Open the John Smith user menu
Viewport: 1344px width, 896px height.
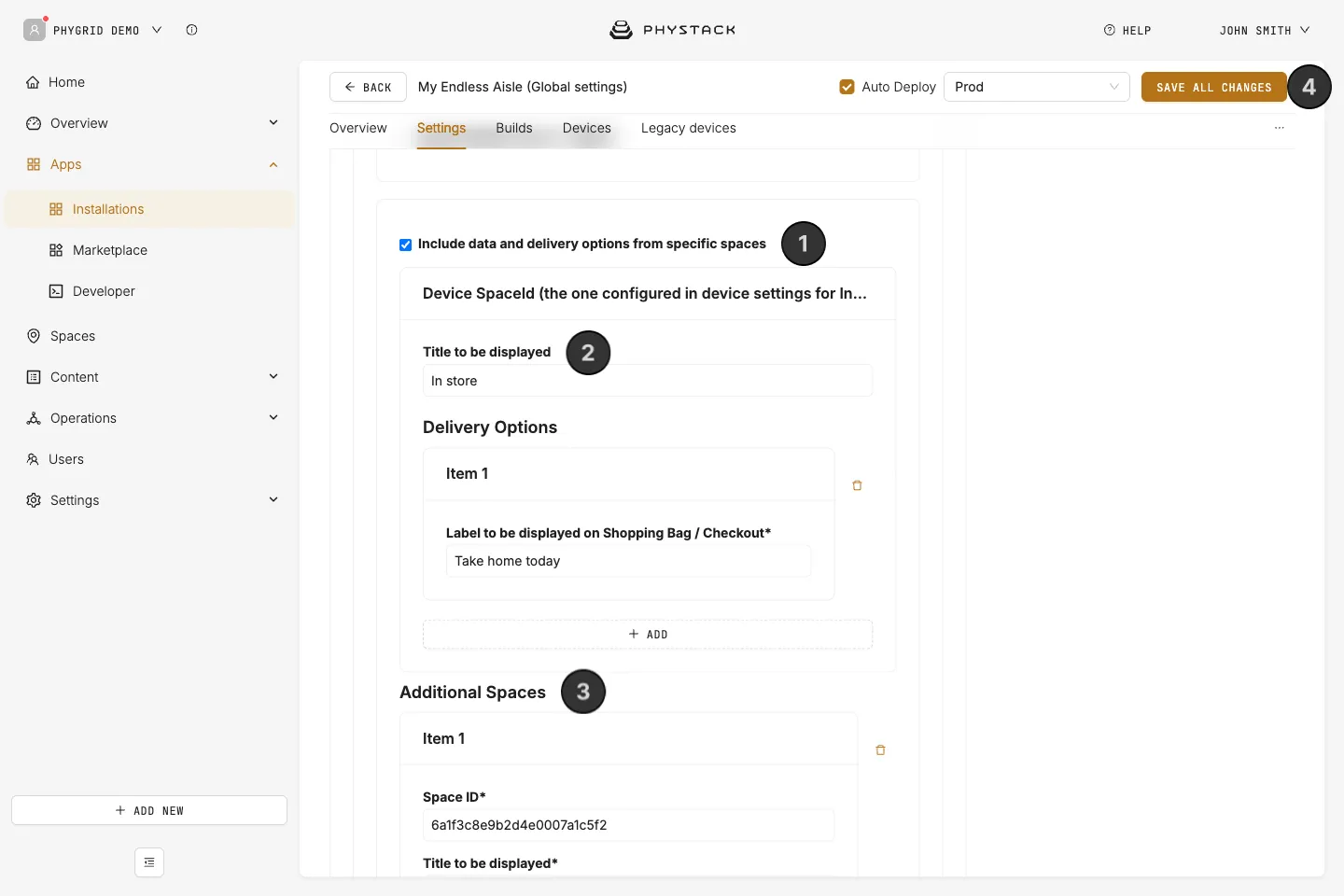[x=1265, y=30]
